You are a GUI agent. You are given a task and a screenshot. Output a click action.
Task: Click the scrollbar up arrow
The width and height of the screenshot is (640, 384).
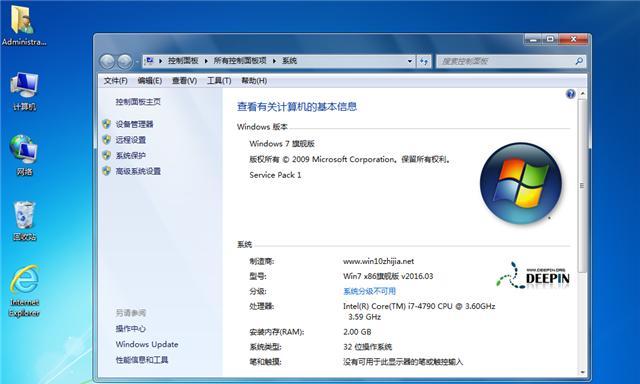click(x=582, y=94)
